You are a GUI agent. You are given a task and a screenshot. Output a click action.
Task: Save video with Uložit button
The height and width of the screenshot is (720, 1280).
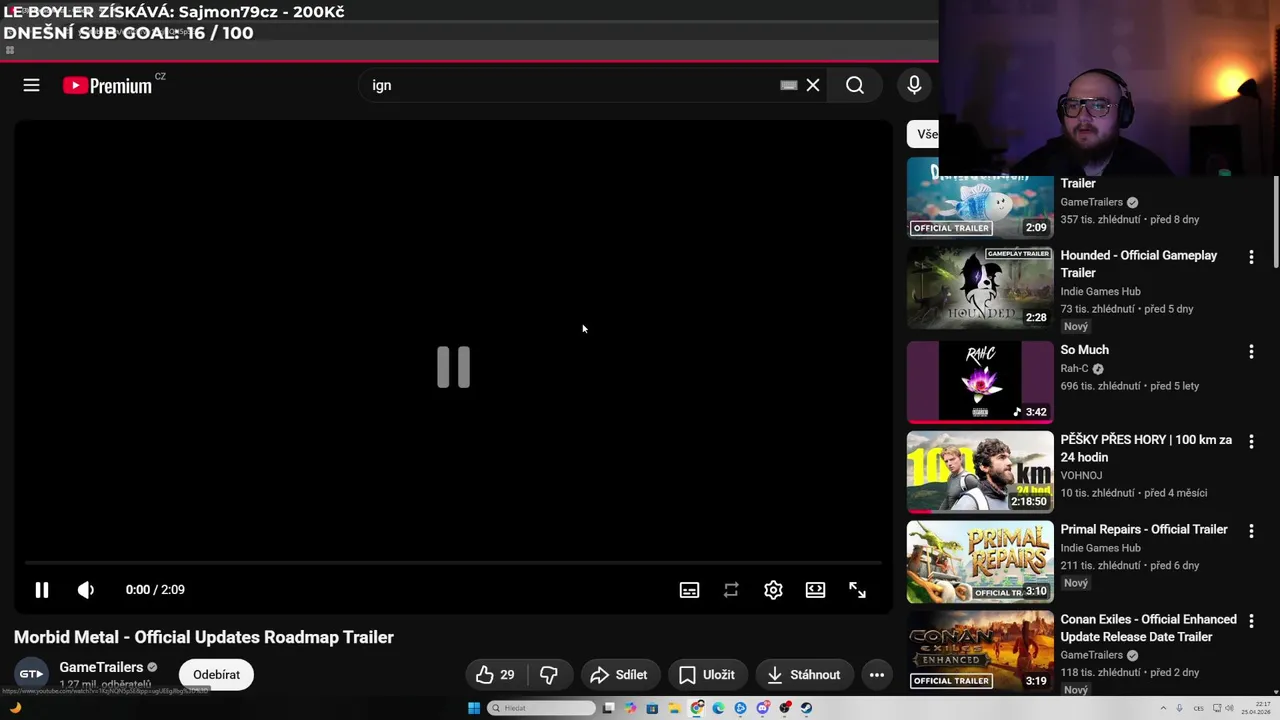click(x=707, y=675)
